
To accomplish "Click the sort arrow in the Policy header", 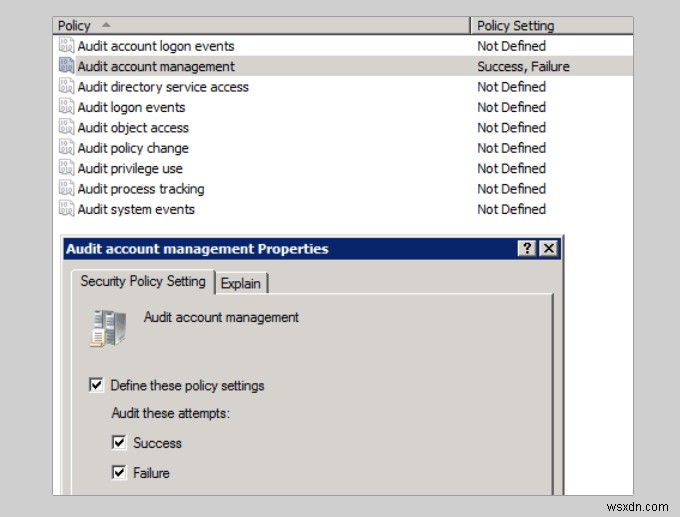I will [x=106, y=25].
